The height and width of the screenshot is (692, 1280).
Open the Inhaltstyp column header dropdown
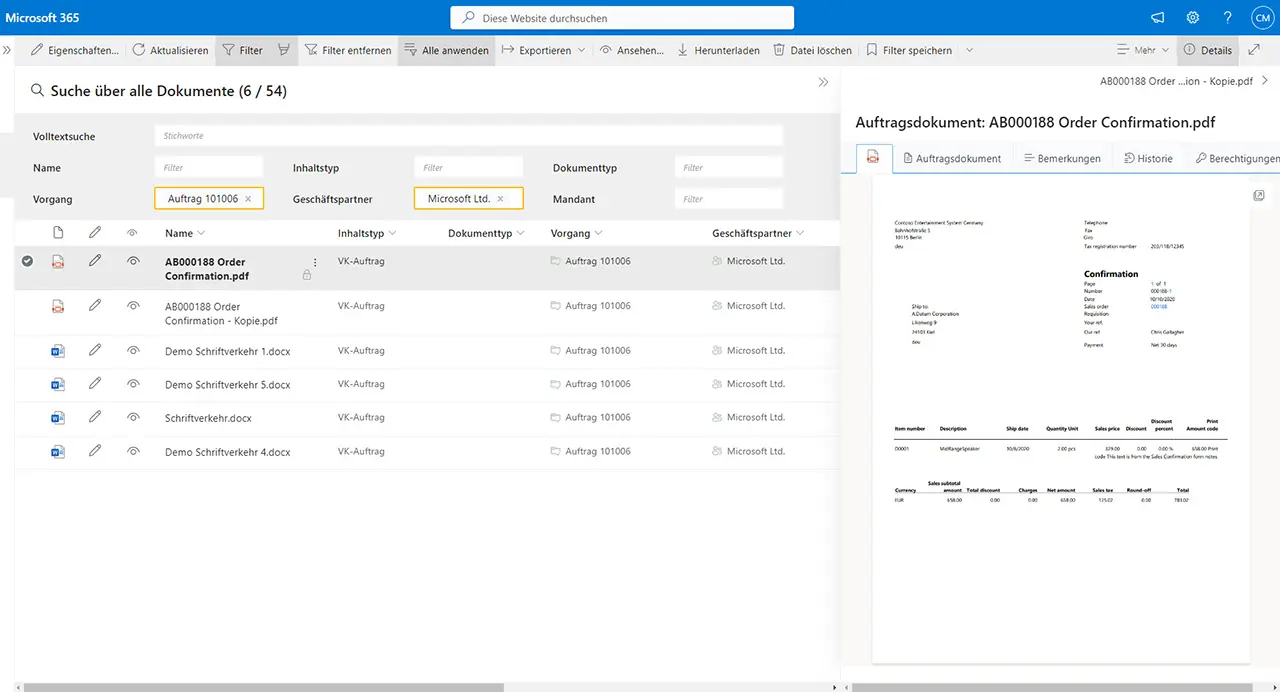pyautogui.click(x=392, y=233)
